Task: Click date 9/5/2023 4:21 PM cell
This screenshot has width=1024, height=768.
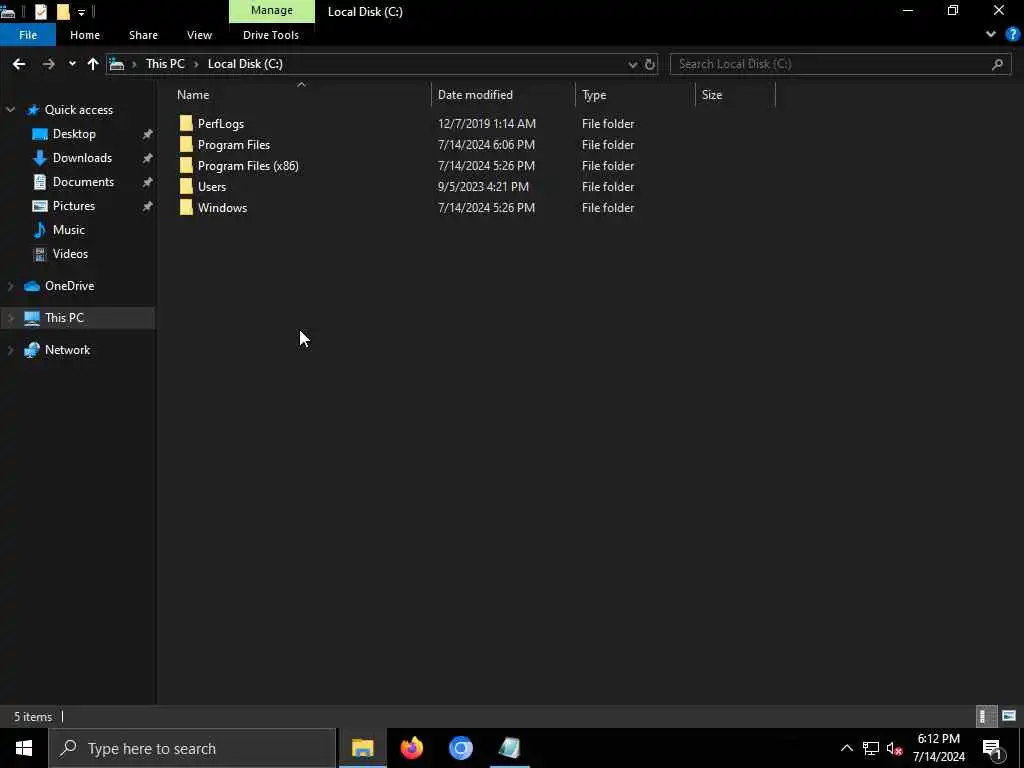Action: pyautogui.click(x=483, y=187)
